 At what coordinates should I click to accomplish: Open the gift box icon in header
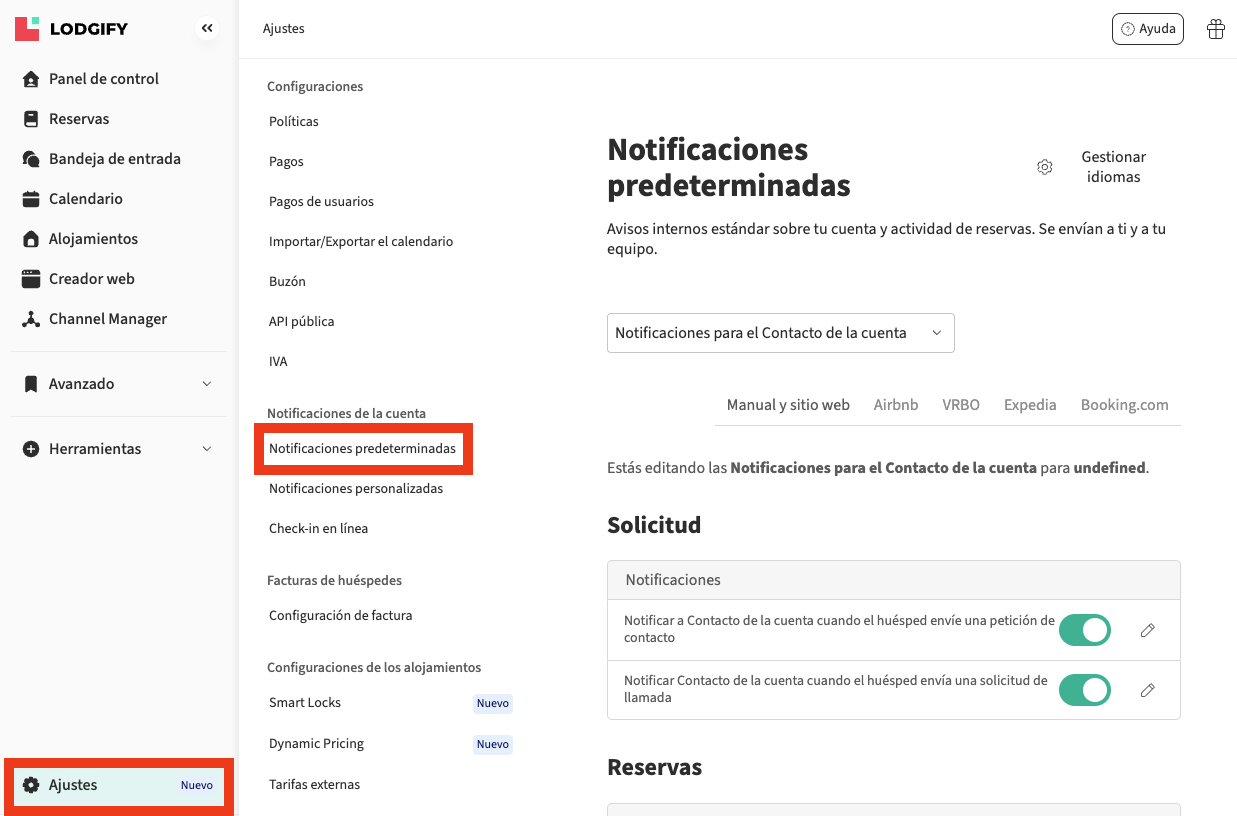tap(1216, 29)
